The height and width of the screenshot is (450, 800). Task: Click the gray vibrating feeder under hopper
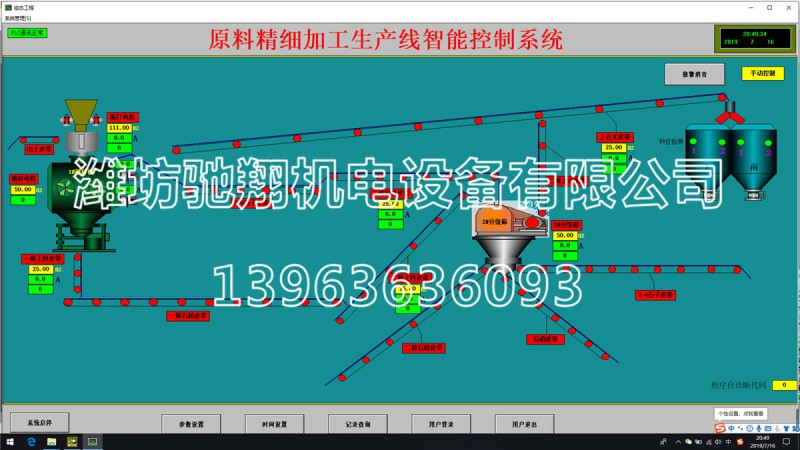coord(82,143)
